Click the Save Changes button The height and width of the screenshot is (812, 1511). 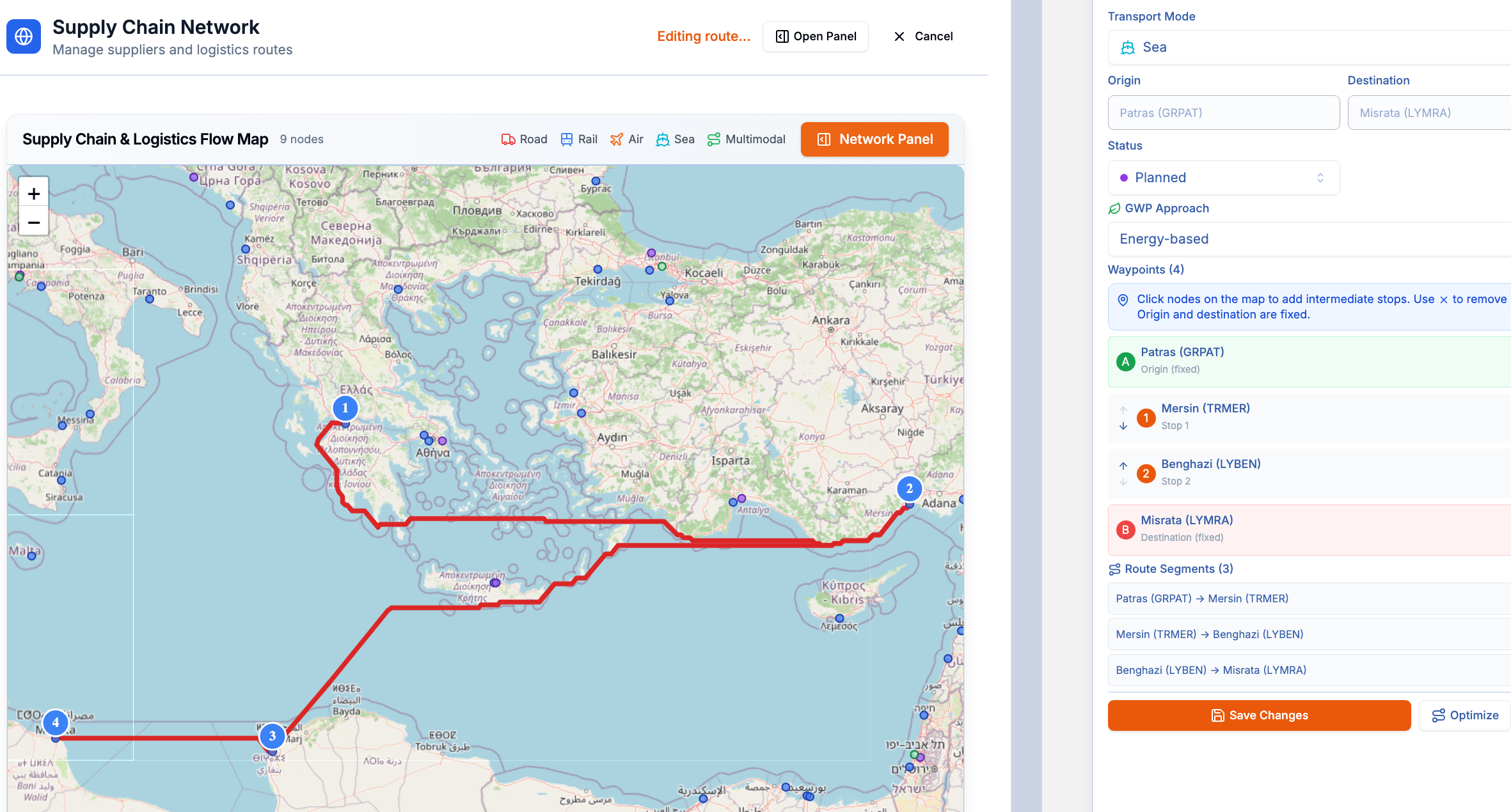pos(1259,715)
